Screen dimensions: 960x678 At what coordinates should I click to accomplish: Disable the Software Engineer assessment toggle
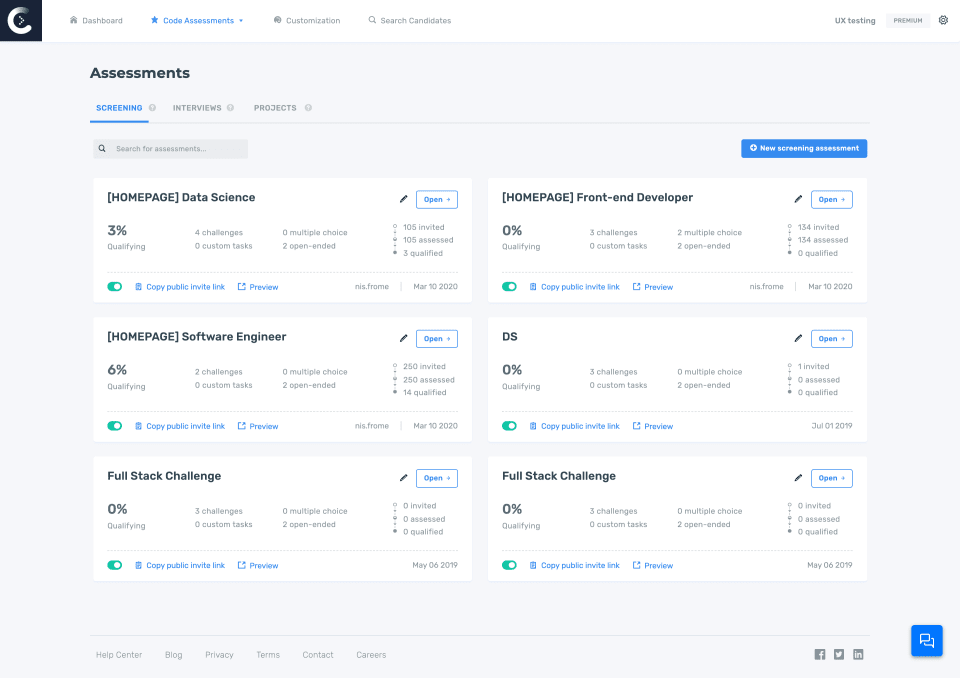114,425
